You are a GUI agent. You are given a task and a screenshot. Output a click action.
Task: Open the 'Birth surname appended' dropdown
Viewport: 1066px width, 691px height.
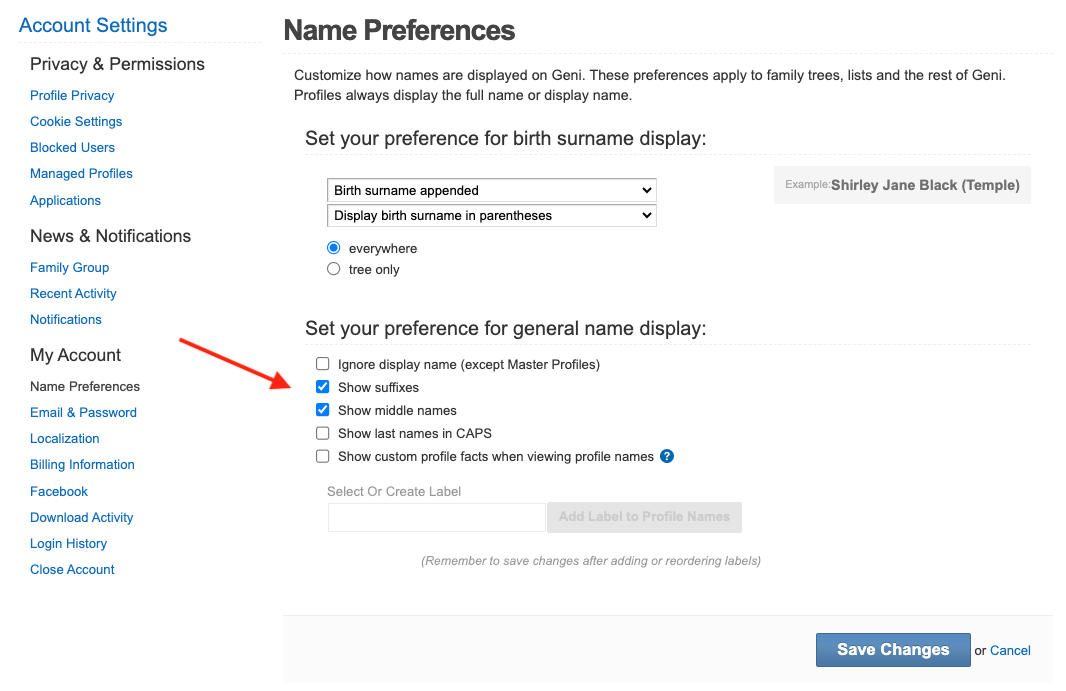[491, 190]
